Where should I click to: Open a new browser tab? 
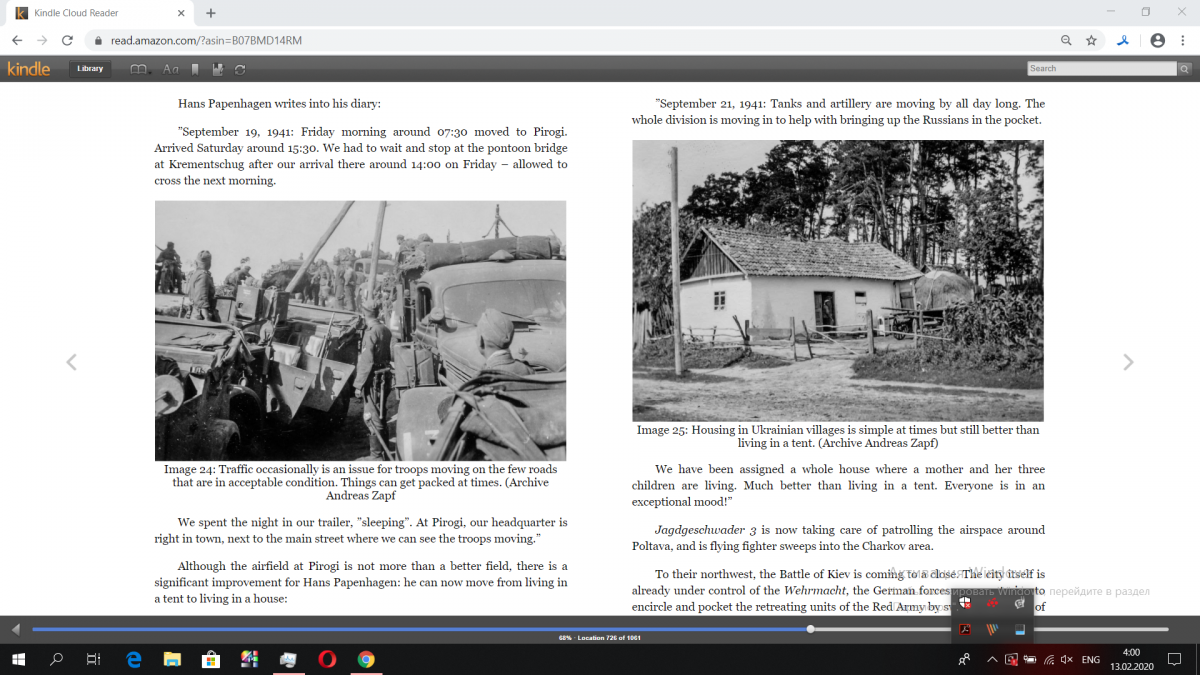pyautogui.click(x=211, y=13)
